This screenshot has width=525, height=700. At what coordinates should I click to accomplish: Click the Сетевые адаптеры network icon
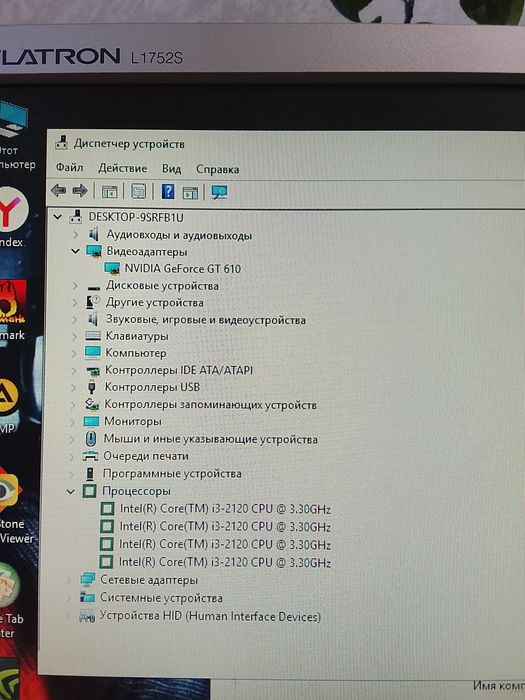tap(88, 579)
